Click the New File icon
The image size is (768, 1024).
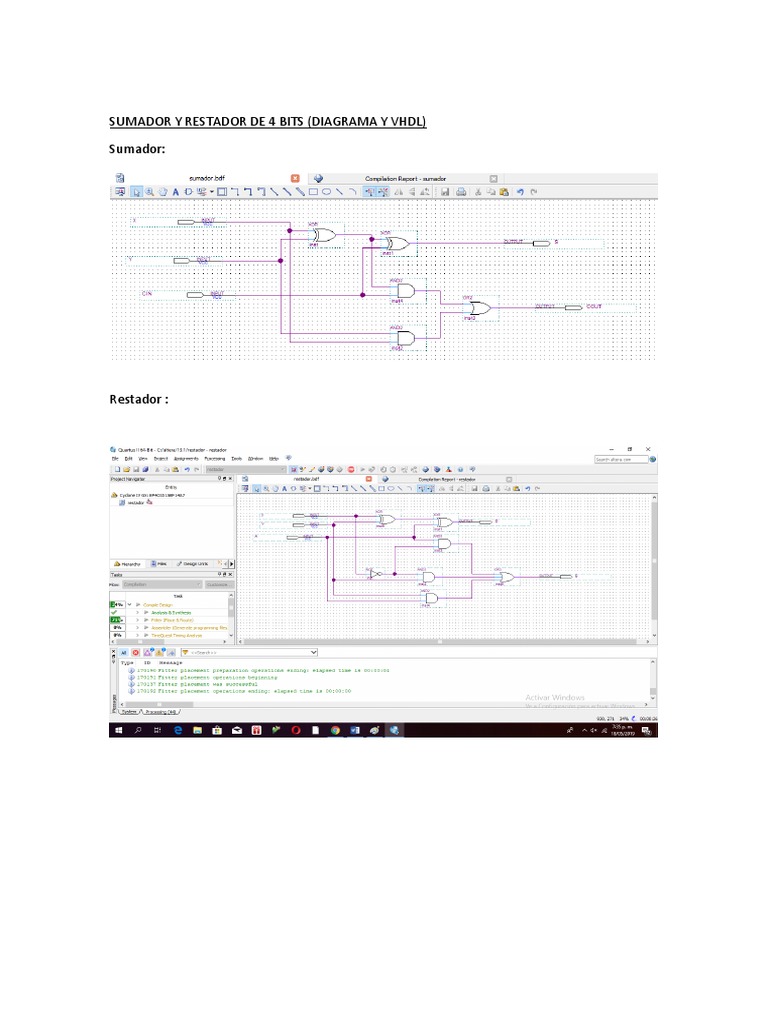tap(117, 469)
